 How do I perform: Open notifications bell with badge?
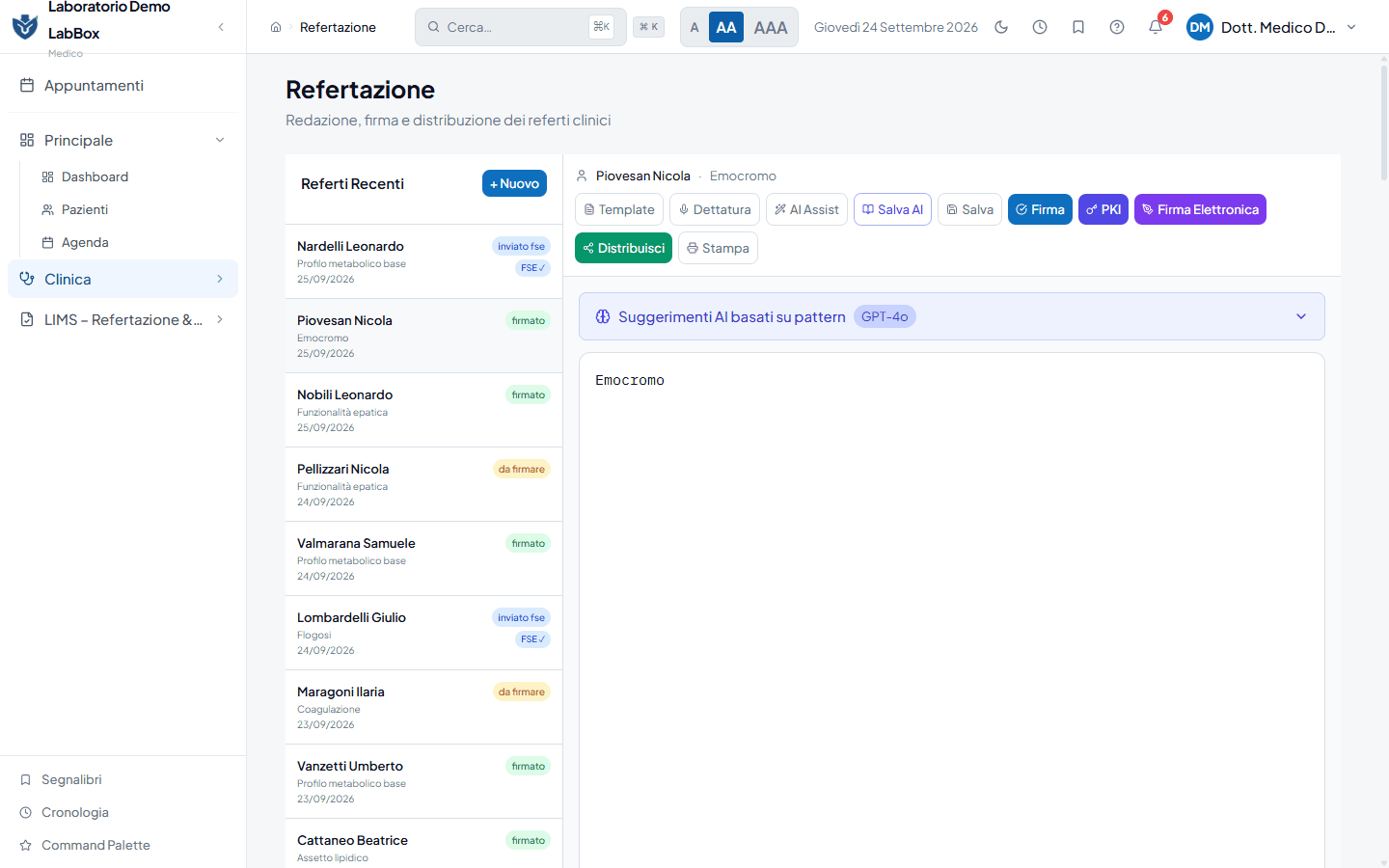click(x=1156, y=27)
